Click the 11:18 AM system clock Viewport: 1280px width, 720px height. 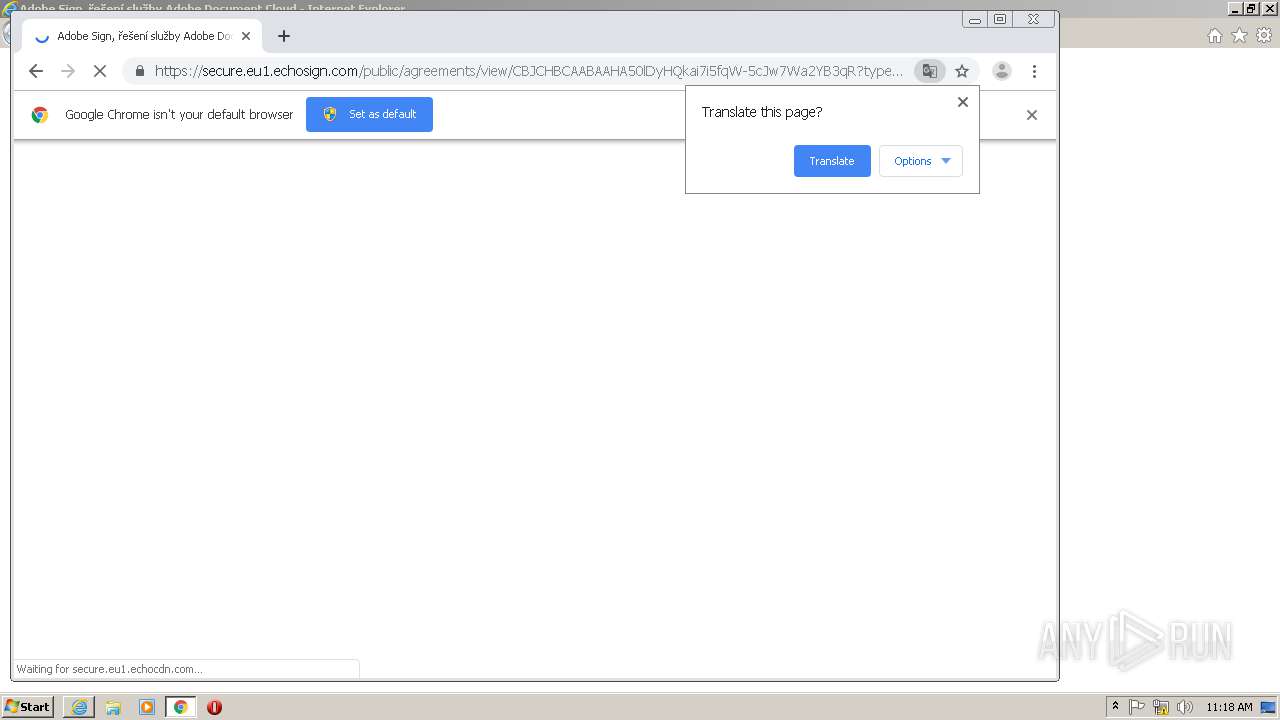[x=1229, y=707]
